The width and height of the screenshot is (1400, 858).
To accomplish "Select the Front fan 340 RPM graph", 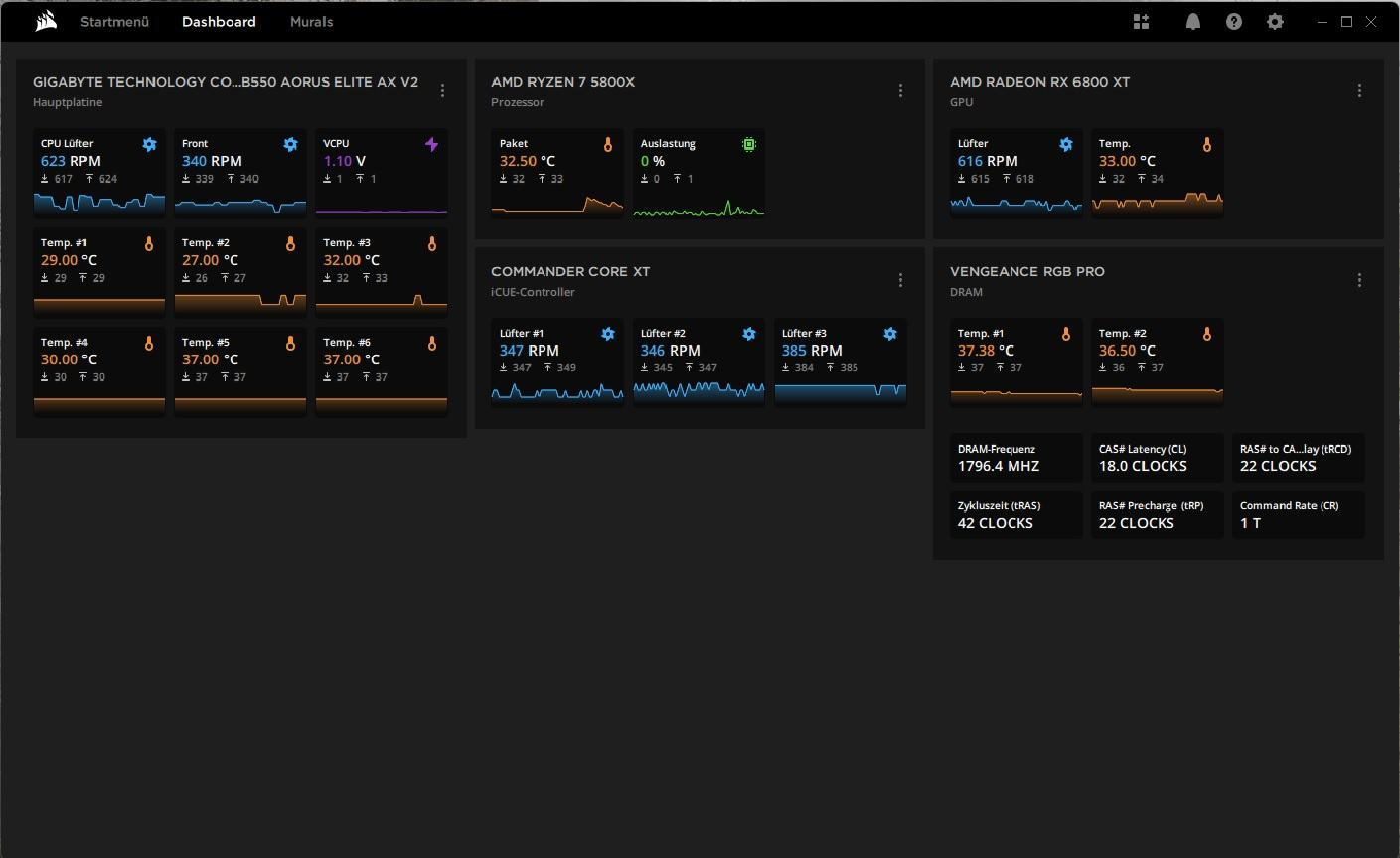I will point(240,205).
